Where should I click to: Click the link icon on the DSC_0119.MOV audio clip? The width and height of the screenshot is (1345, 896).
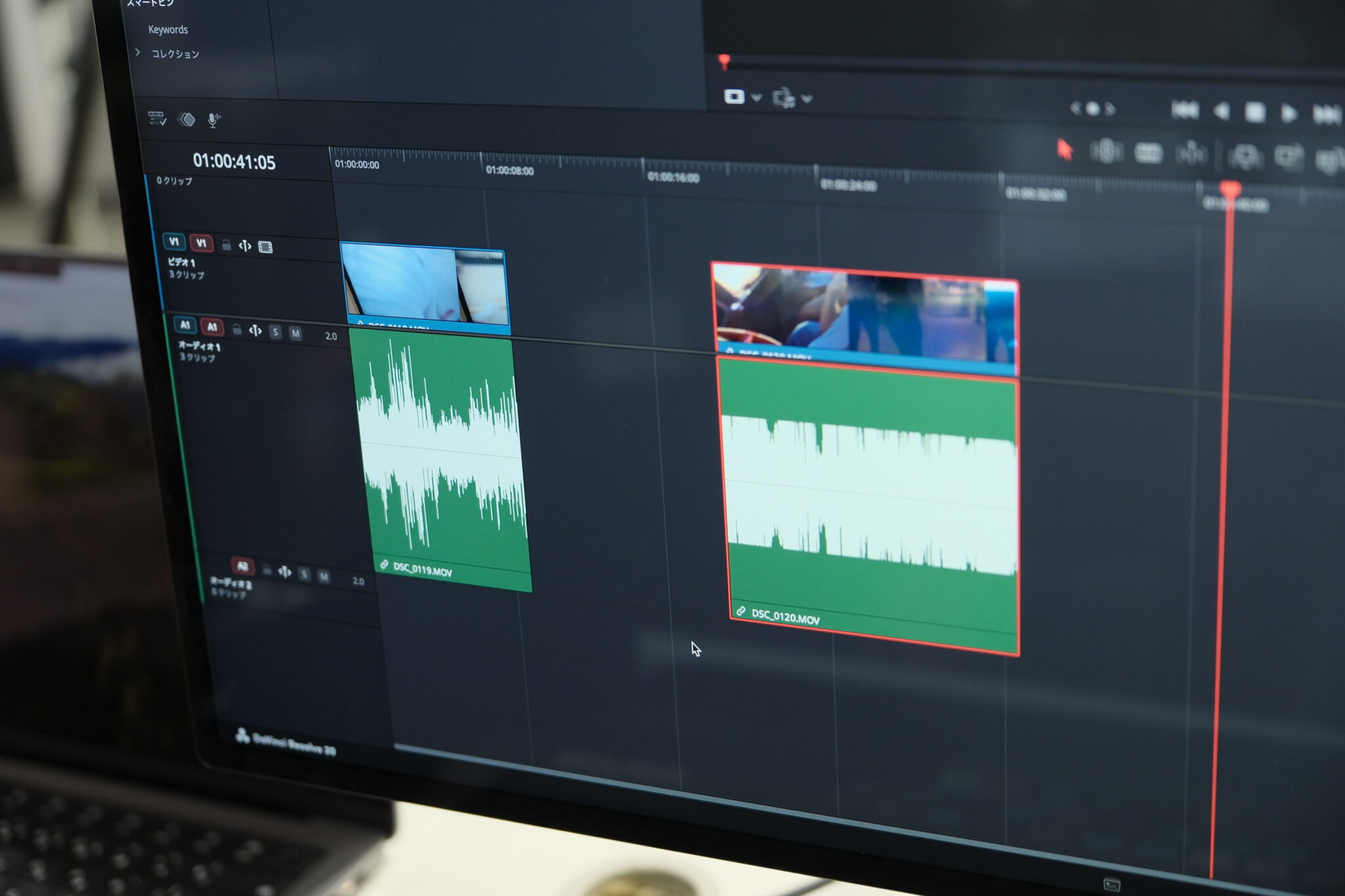[384, 565]
